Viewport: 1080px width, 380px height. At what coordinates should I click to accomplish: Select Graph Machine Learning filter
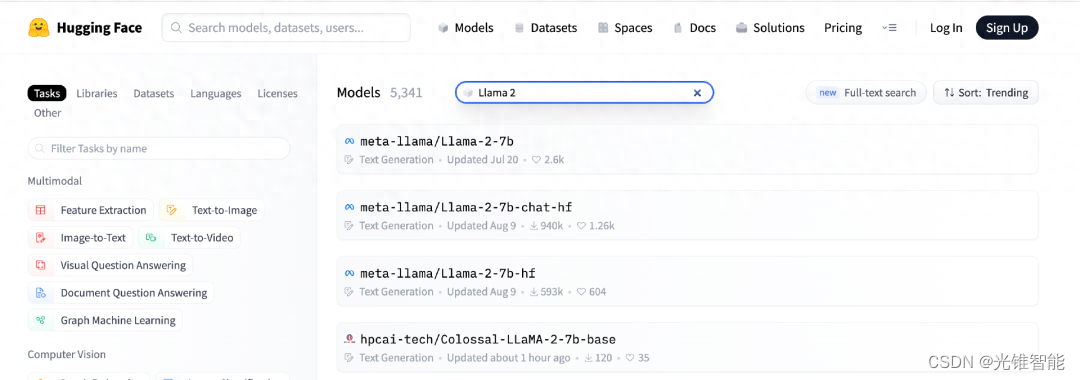coord(105,321)
